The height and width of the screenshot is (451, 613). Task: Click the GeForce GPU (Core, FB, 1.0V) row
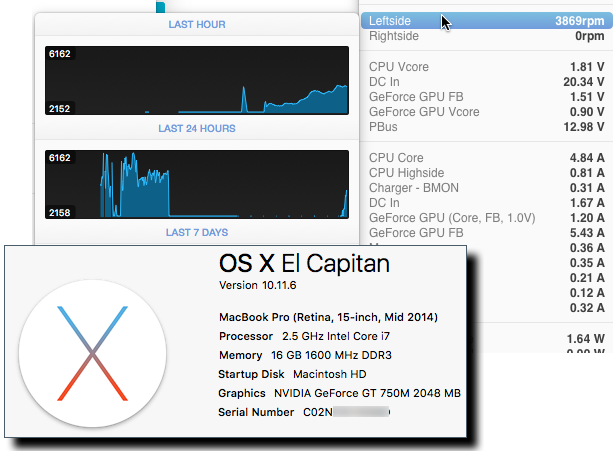pyautogui.click(x=486, y=218)
